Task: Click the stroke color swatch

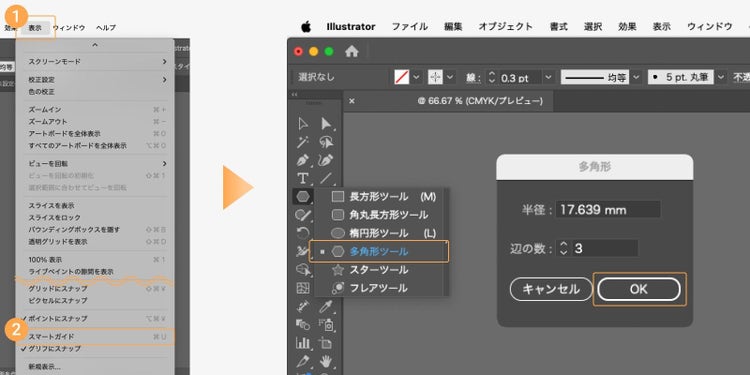Action: [435, 77]
